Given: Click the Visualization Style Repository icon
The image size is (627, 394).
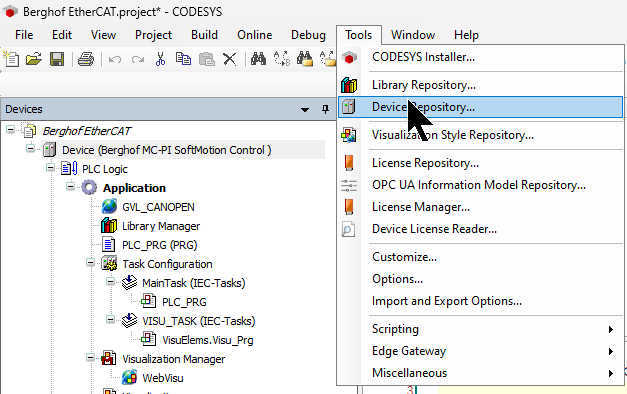Looking at the screenshot, I should 349,135.
